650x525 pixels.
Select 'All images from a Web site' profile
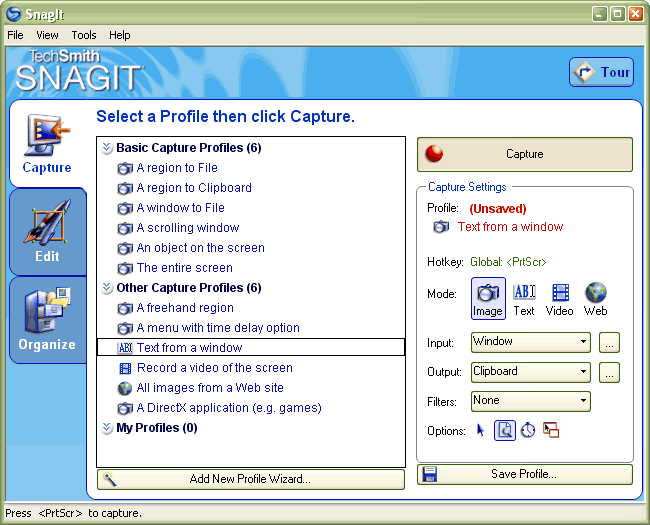click(x=210, y=388)
